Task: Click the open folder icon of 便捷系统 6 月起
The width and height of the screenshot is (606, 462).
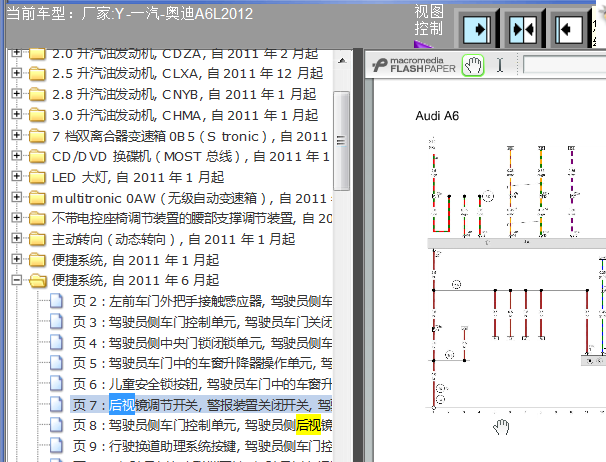Action: click(38, 281)
